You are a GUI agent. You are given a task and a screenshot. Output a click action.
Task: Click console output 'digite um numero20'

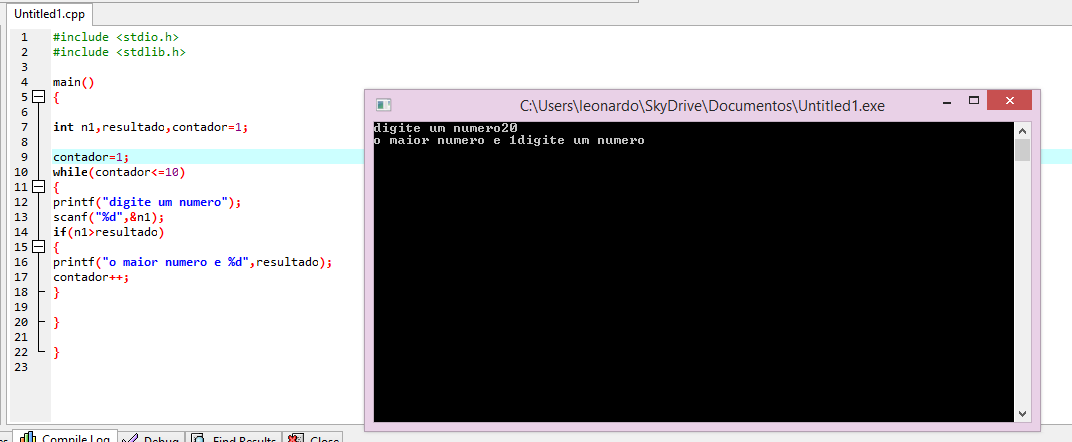click(x=445, y=128)
